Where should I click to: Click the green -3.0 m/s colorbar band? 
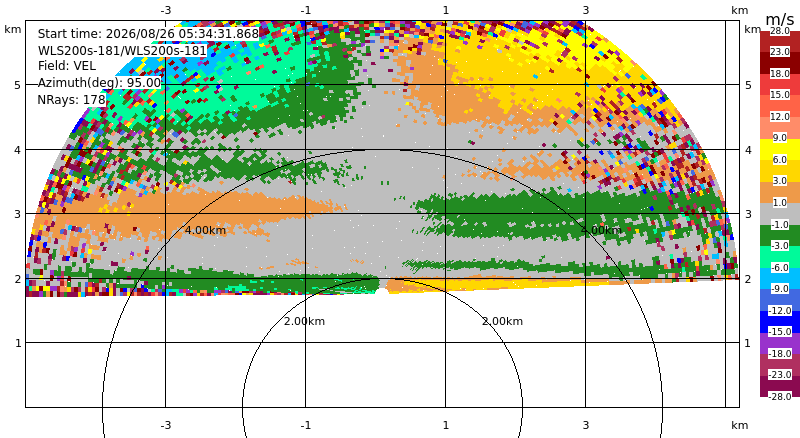pyautogui.click(x=780, y=235)
